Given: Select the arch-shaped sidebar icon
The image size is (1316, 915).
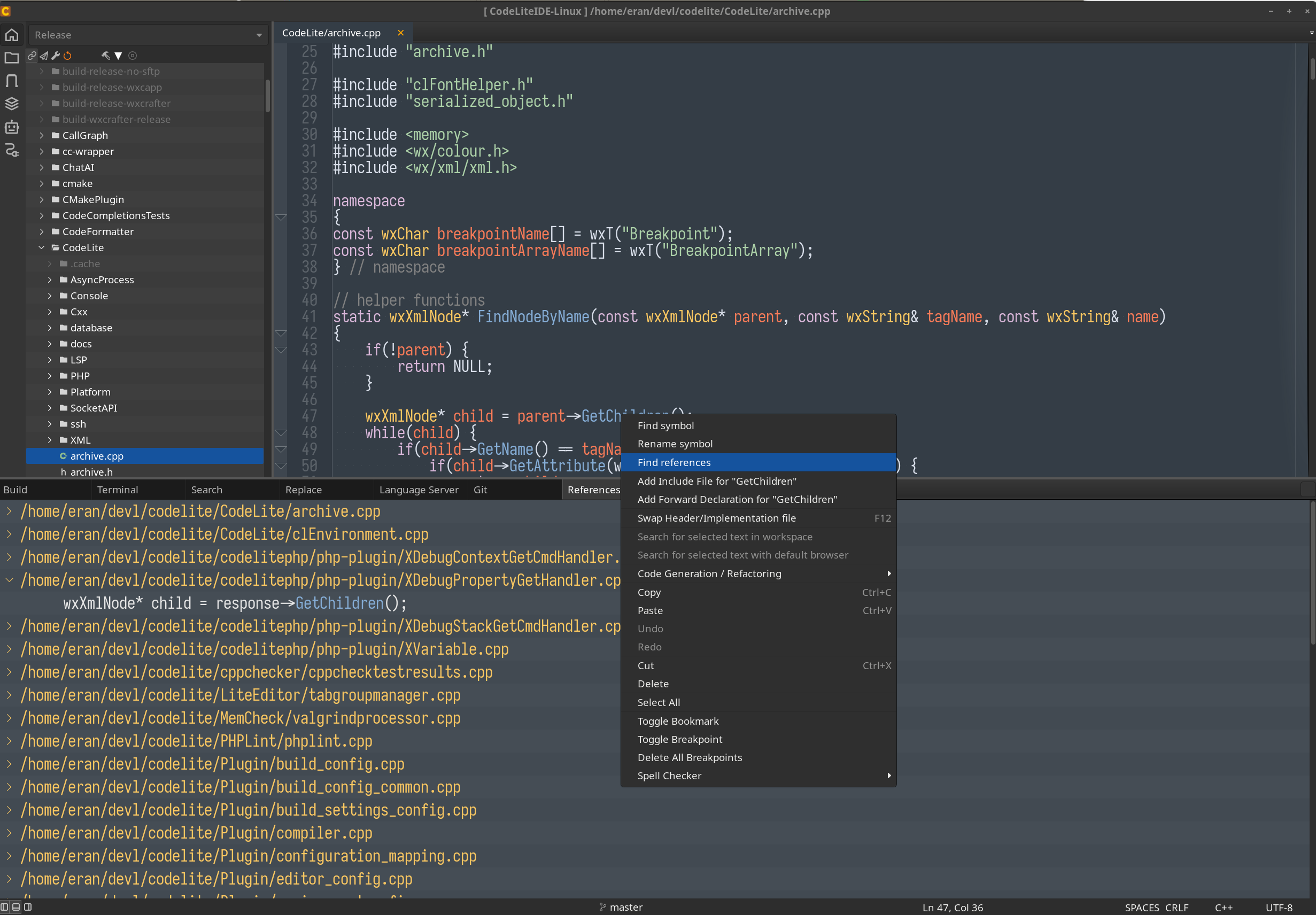Looking at the screenshot, I should (x=11, y=81).
